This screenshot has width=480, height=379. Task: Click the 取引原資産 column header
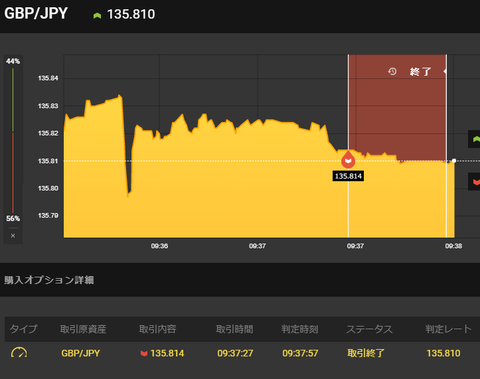coord(83,329)
